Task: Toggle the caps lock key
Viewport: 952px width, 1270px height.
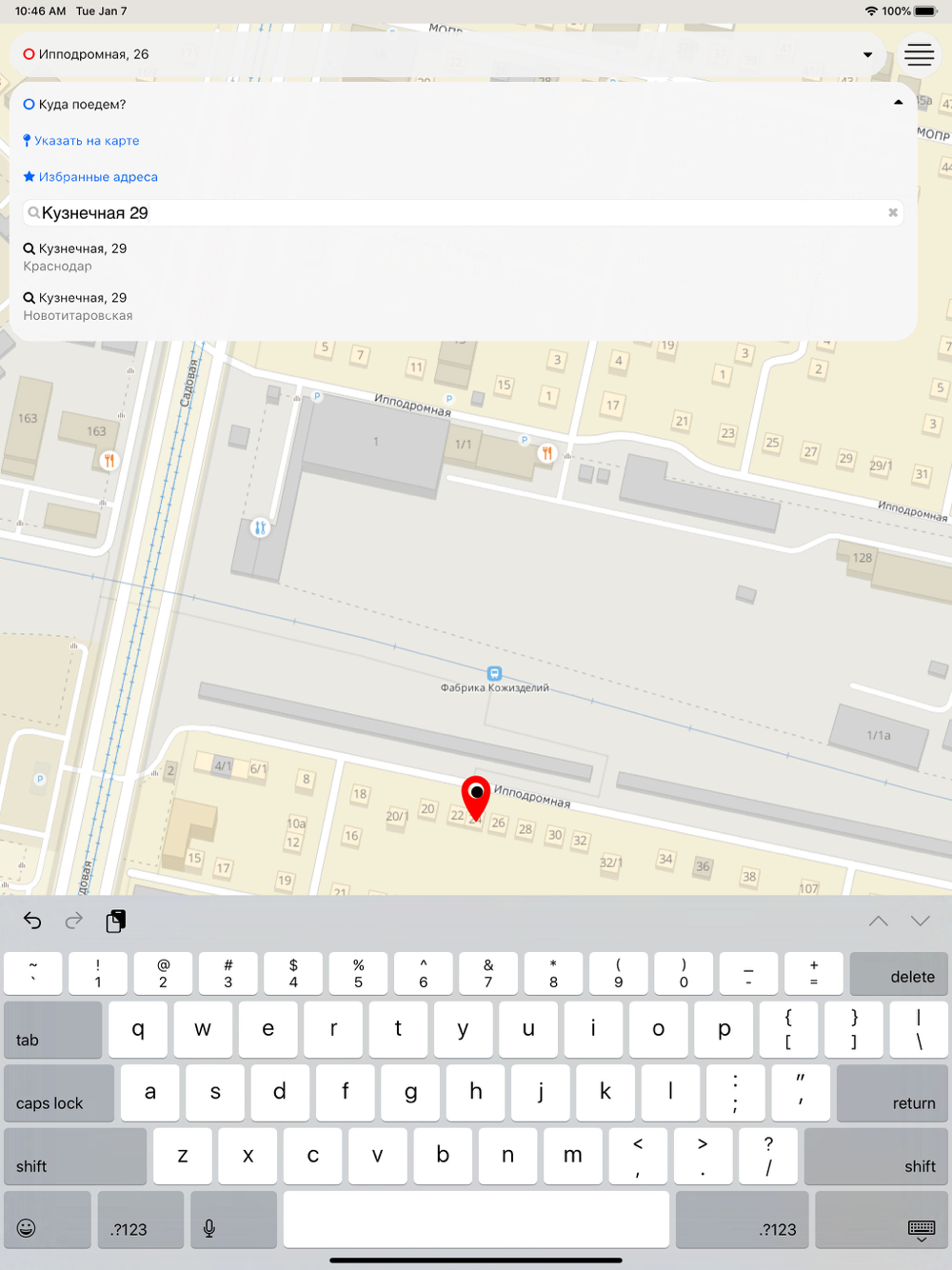Action: (x=59, y=1093)
